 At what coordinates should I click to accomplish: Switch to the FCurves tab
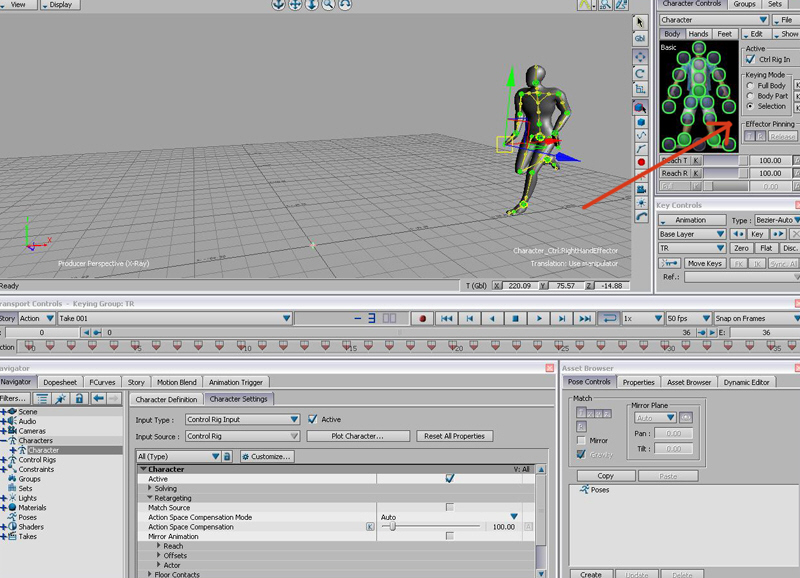tap(102, 382)
